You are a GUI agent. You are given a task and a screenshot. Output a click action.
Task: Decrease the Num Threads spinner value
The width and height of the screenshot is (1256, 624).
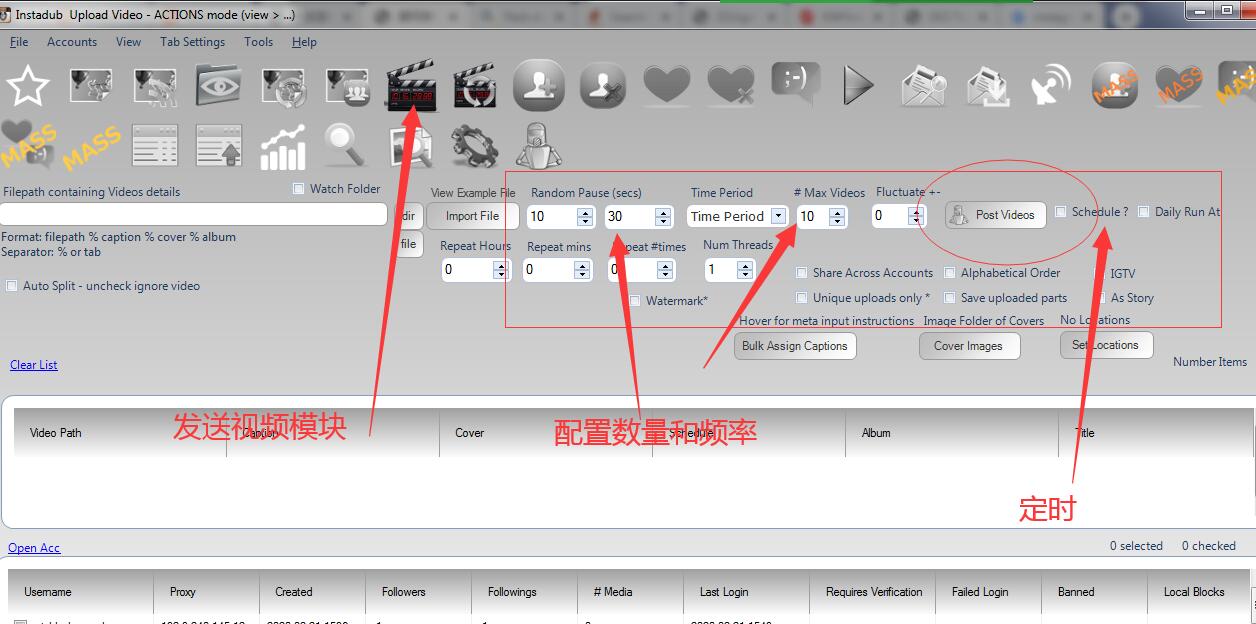[x=744, y=274]
